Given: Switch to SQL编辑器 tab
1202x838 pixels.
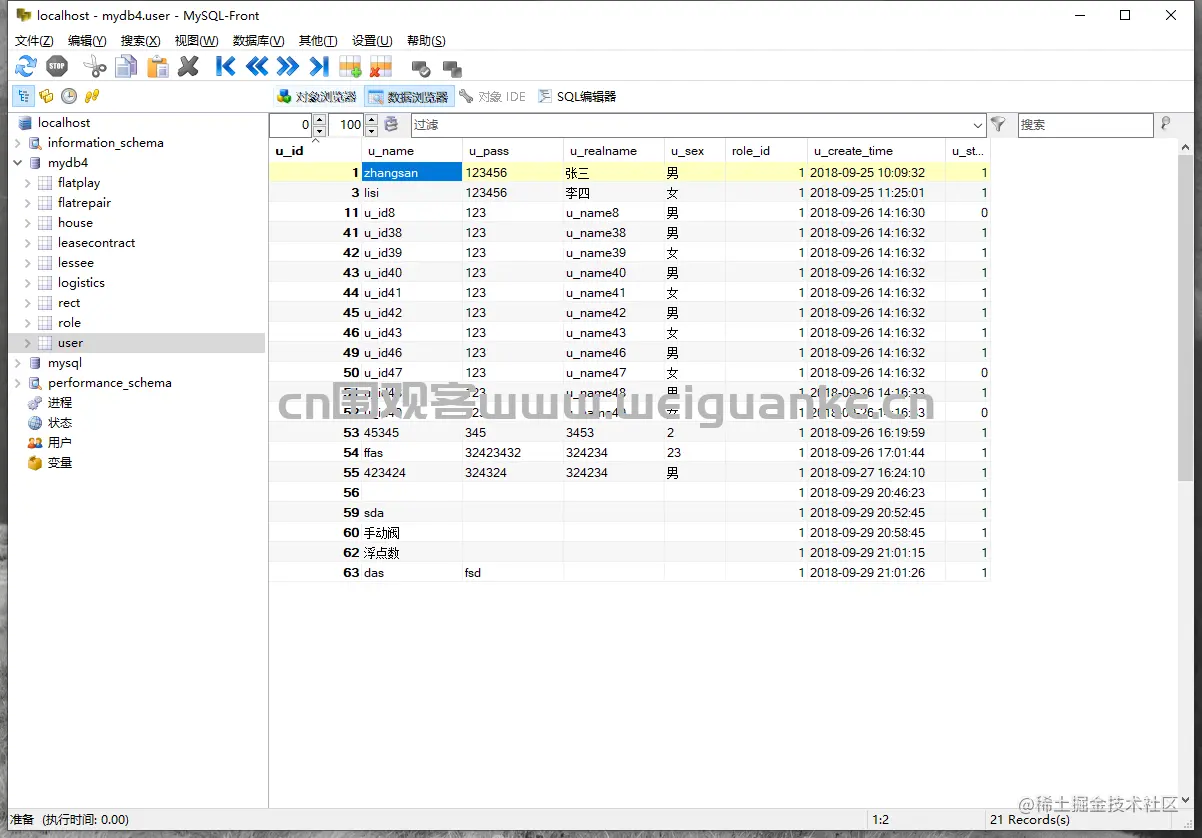Looking at the screenshot, I should click(x=577, y=96).
